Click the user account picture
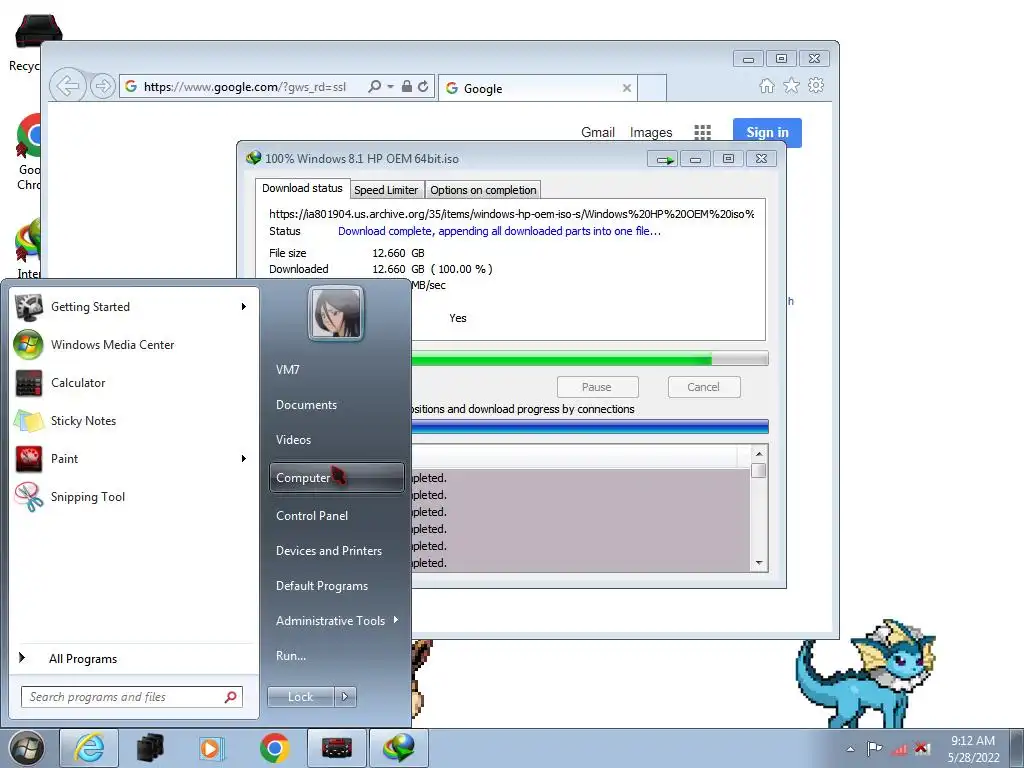The height and width of the screenshot is (768, 1024). coord(336,313)
